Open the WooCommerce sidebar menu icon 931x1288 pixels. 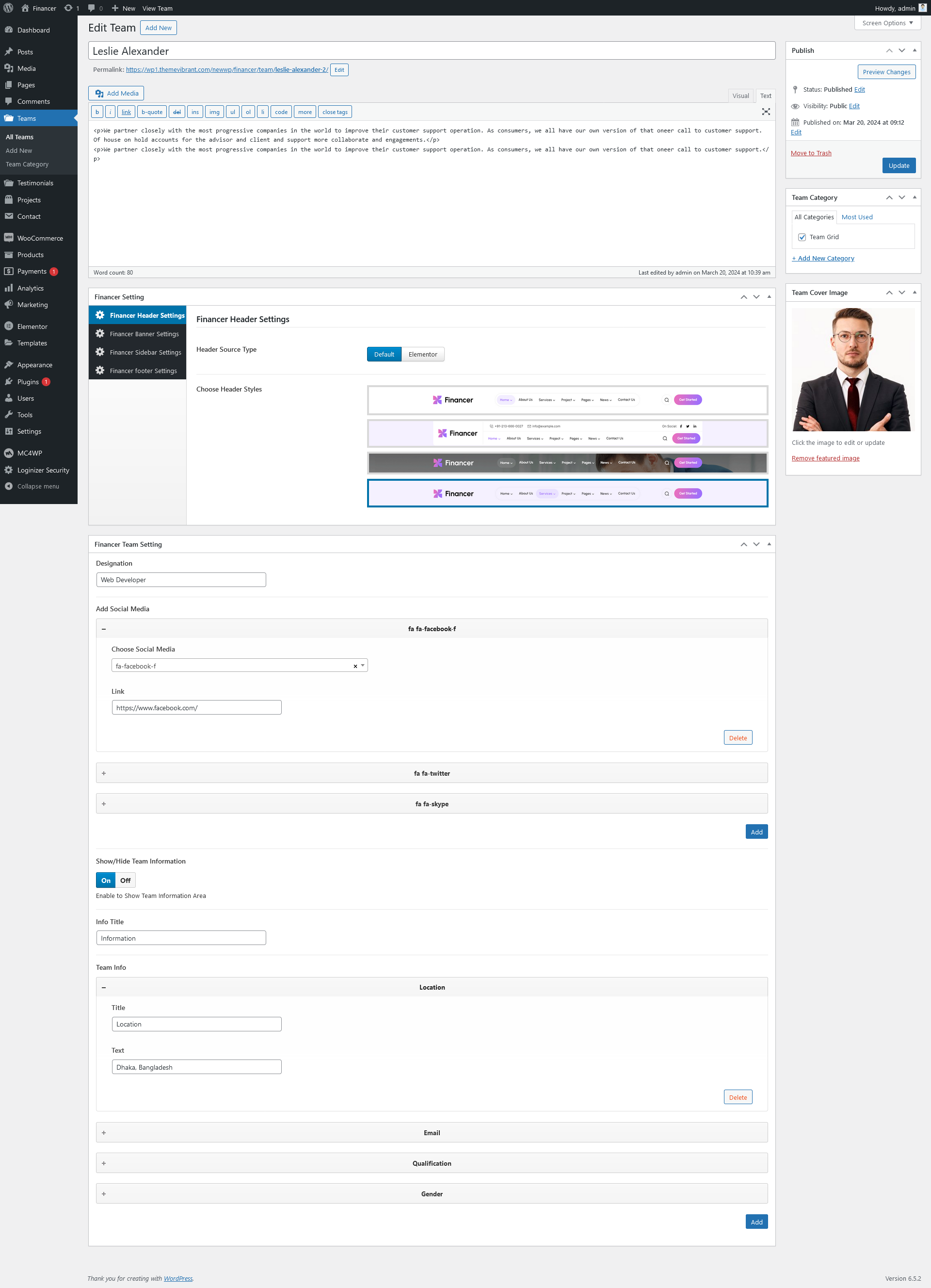9,238
